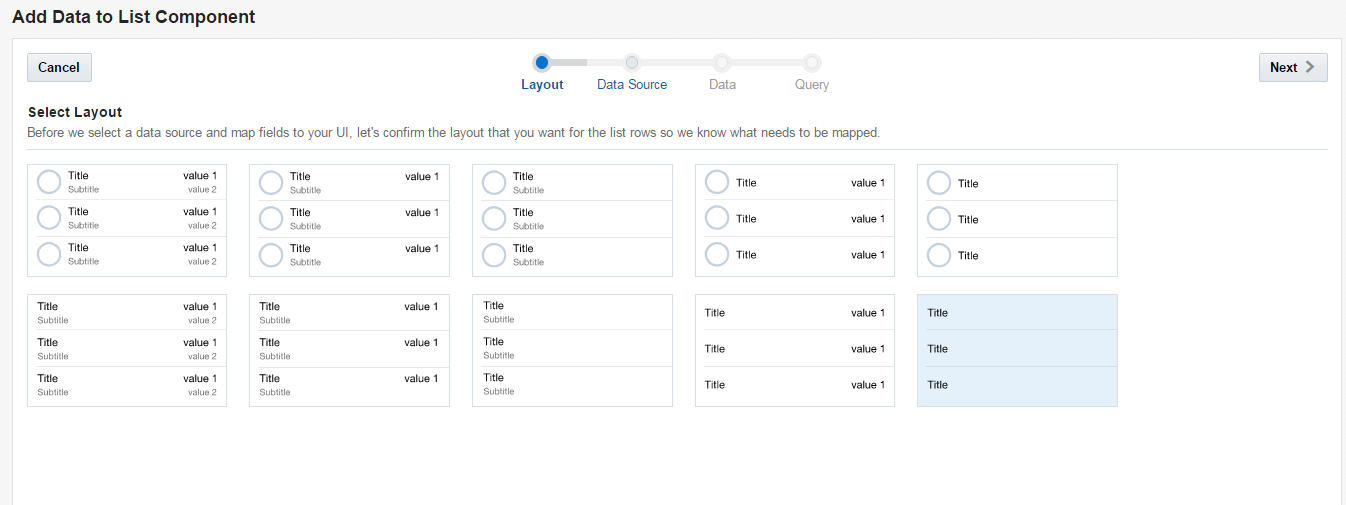Select the highlighted title-only layout
The width and height of the screenshot is (1346, 505).
(x=1017, y=350)
